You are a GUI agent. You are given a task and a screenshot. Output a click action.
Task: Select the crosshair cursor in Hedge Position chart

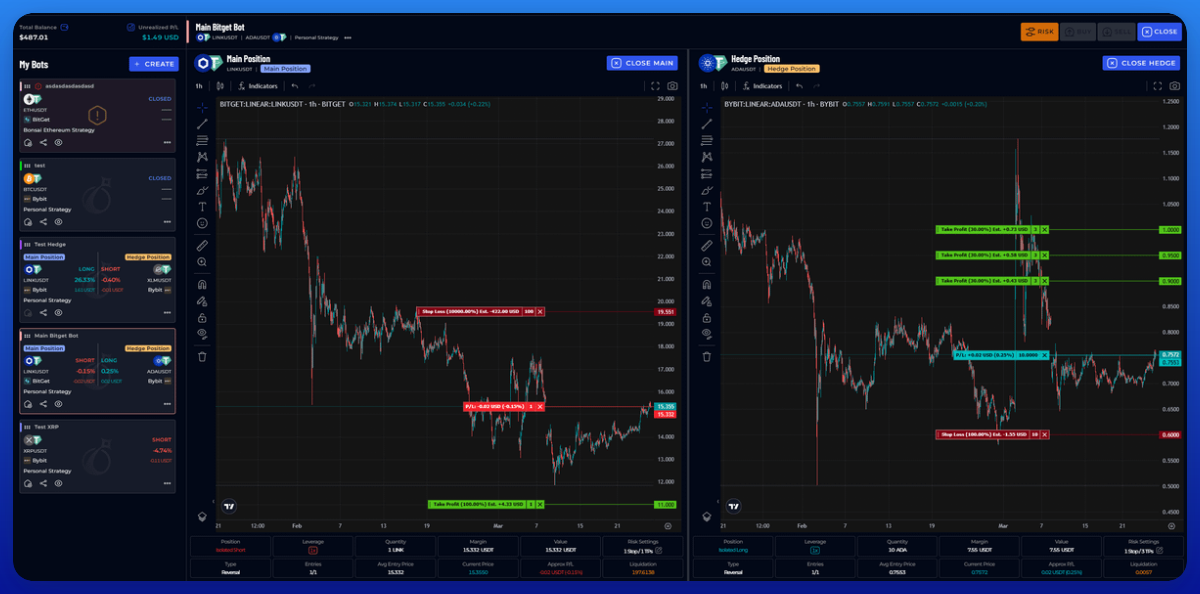coord(707,107)
